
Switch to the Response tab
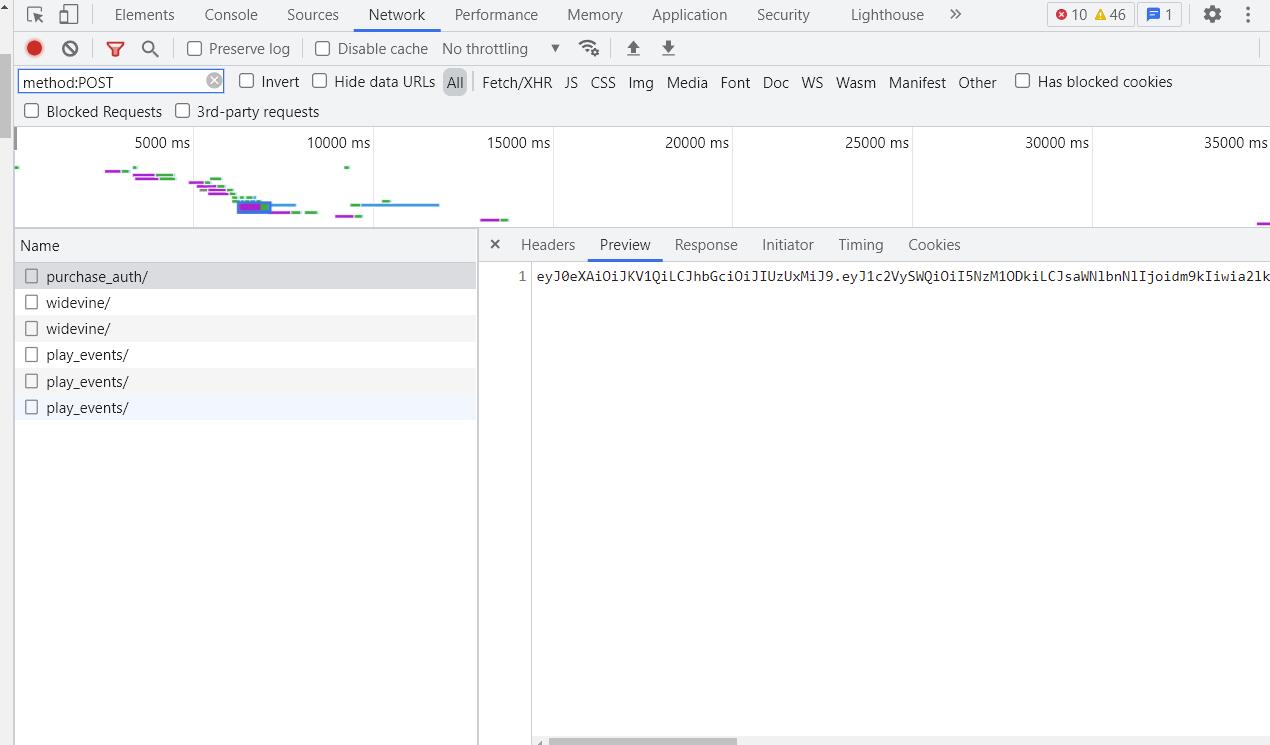point(706,244)
